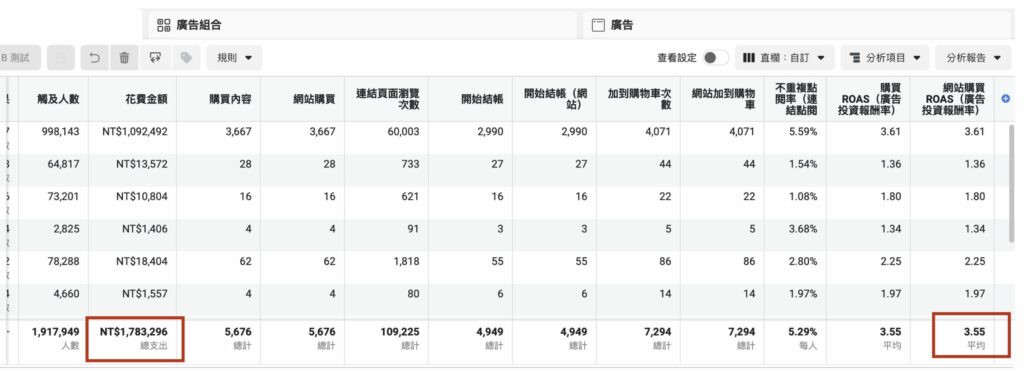Viewport: 1024px width, 372px height.
Task: Select the 2.80% click rate cell
Action: [795, 268]
